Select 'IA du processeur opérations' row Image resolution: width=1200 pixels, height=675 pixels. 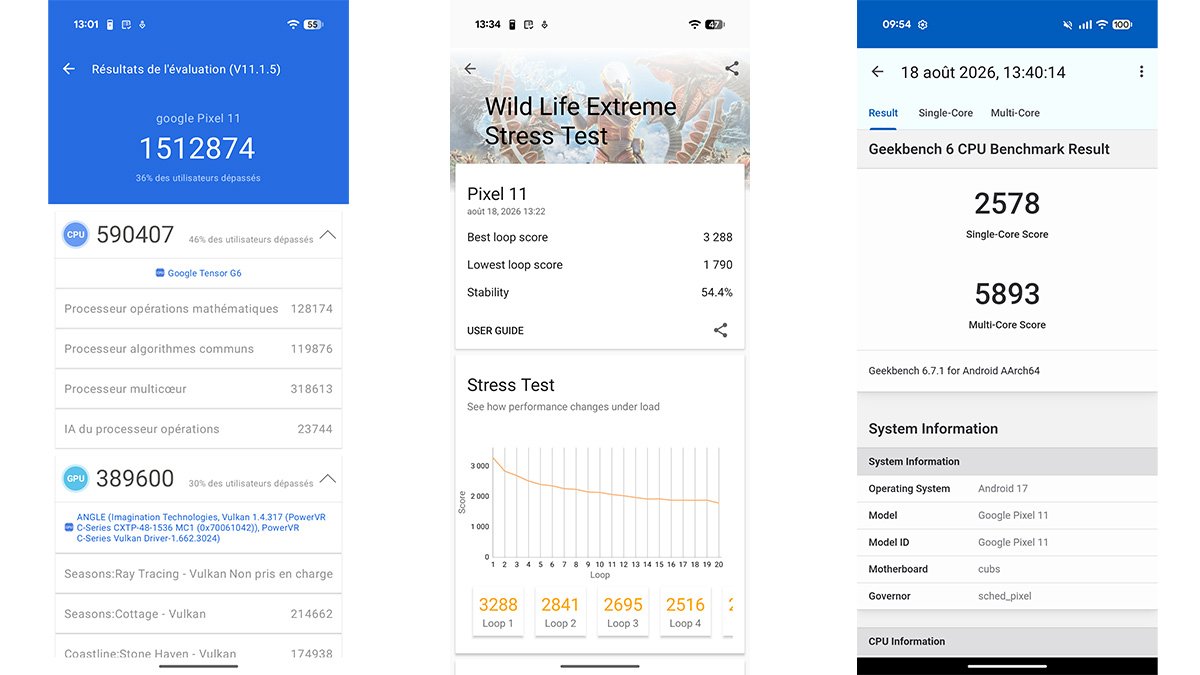198,429
